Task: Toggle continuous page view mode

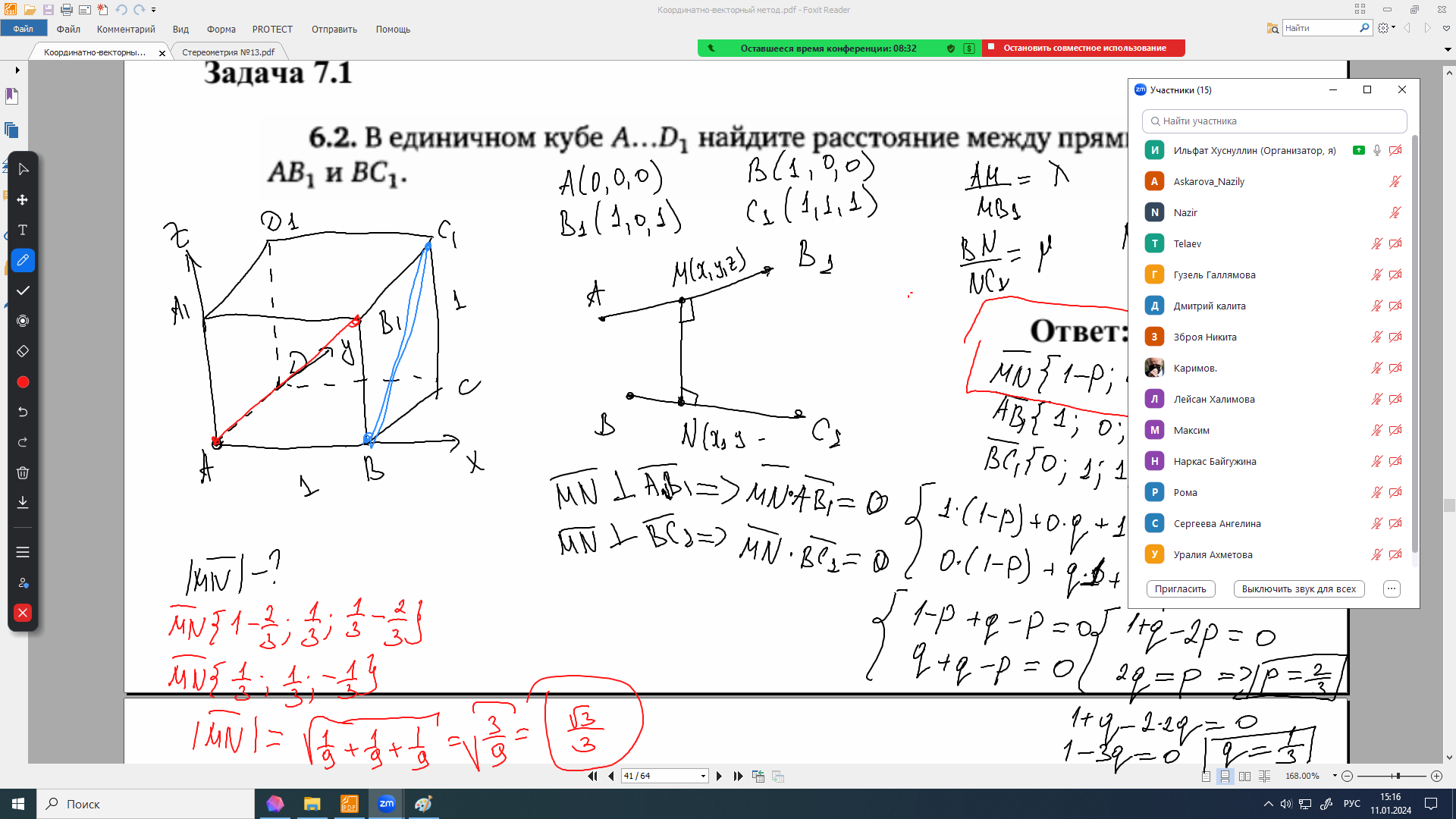Action: pyautogui.click(x=1225, y=776)
